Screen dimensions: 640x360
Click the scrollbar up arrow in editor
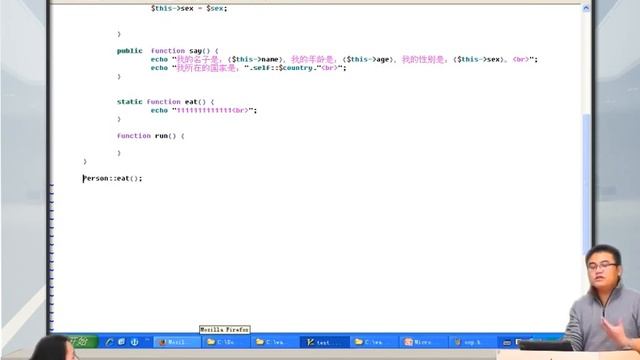pos(586,8)
